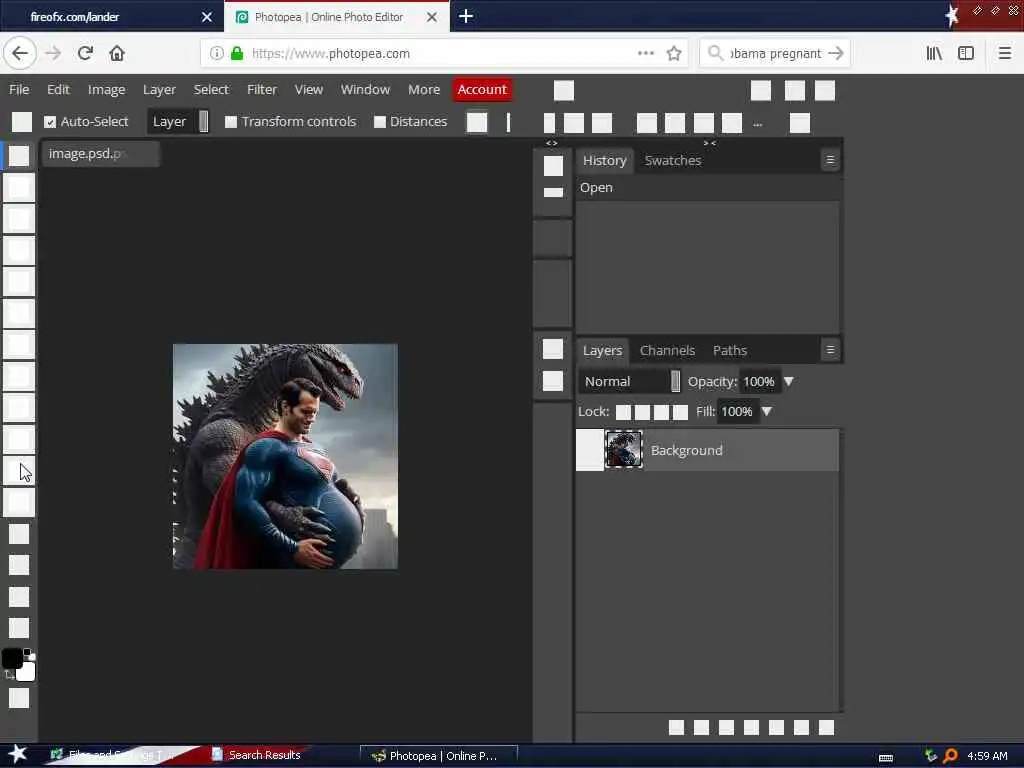Image resolution: width=1024 pixels, height=768 pixels.
Task: Toggle last Lock option for layer
Action: click(680, 412)
